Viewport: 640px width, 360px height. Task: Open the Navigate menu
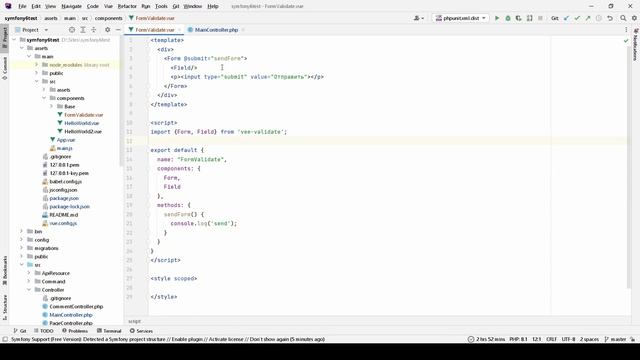point(71,6)
